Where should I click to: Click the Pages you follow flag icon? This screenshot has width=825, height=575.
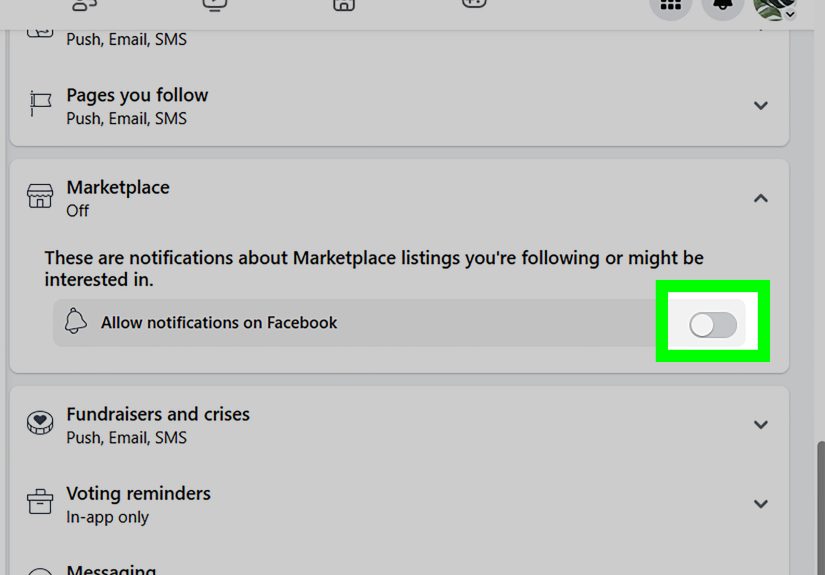40,103
